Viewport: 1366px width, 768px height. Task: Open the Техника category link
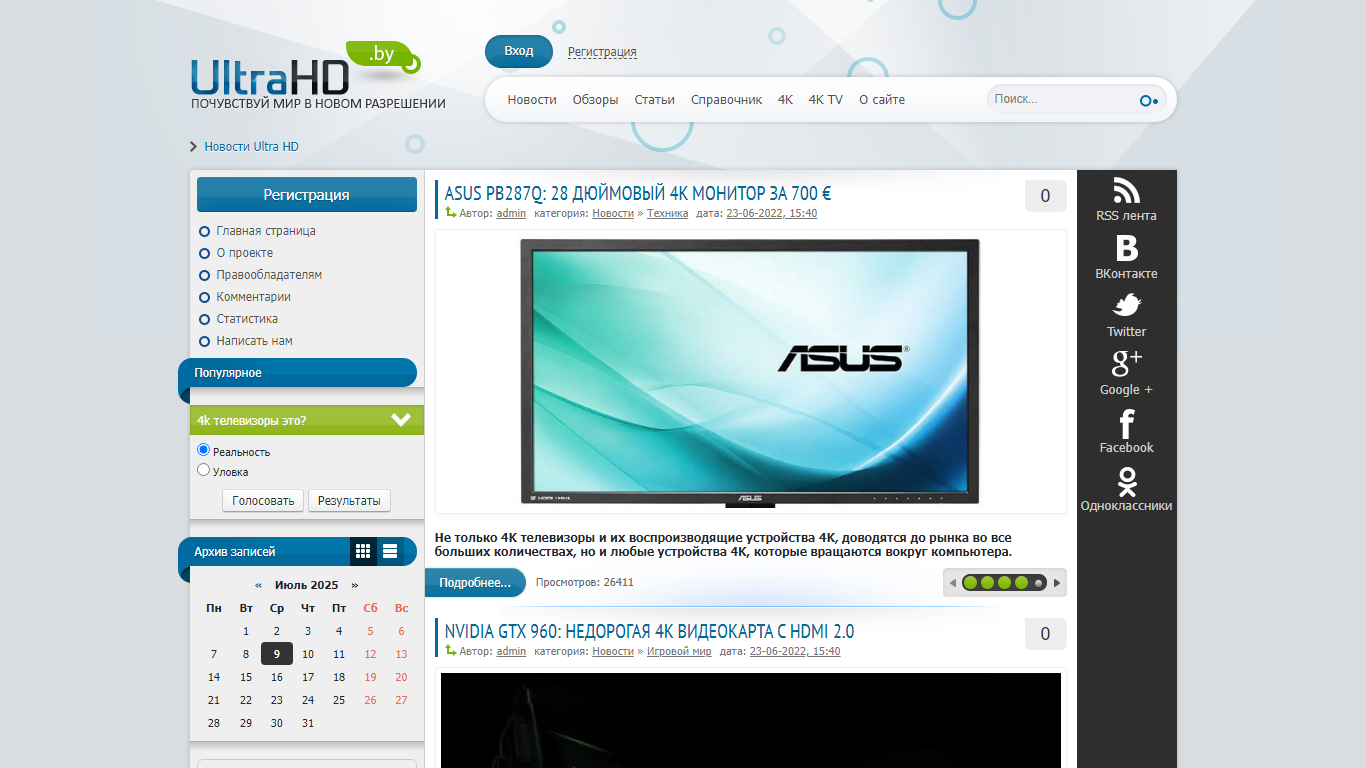667,213
